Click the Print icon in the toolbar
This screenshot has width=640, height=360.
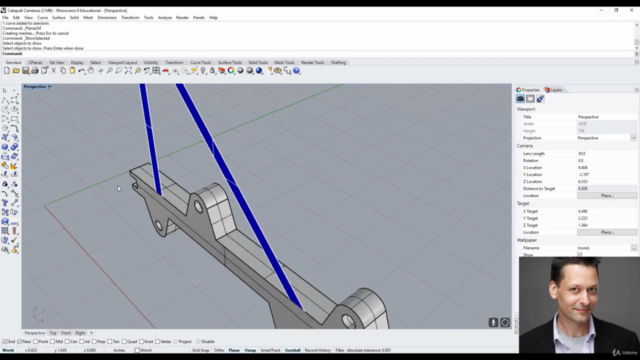[35, 71]
